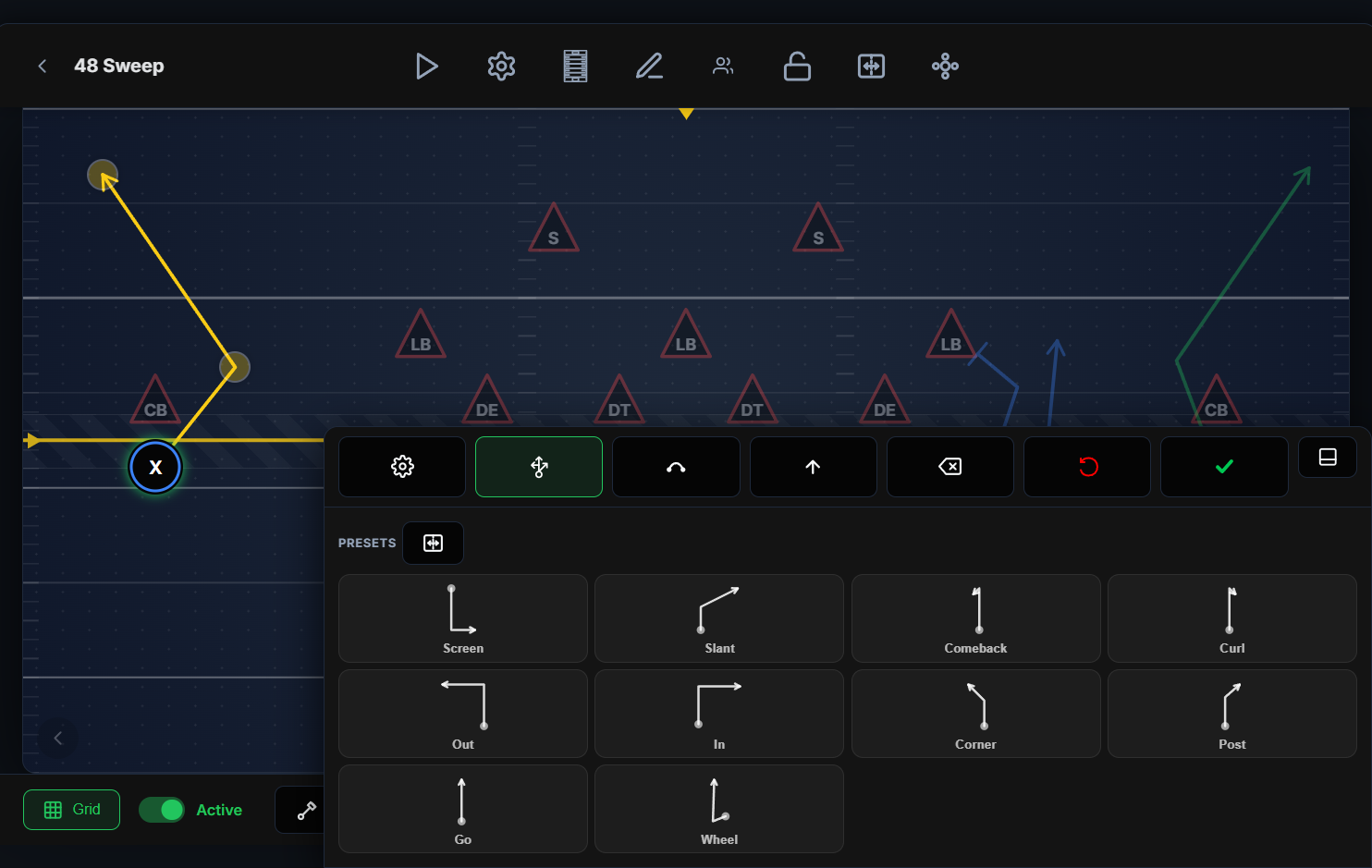Switch off the Active toggle
The height and width of the screenshot is (868, 1372).
(162, 810)
